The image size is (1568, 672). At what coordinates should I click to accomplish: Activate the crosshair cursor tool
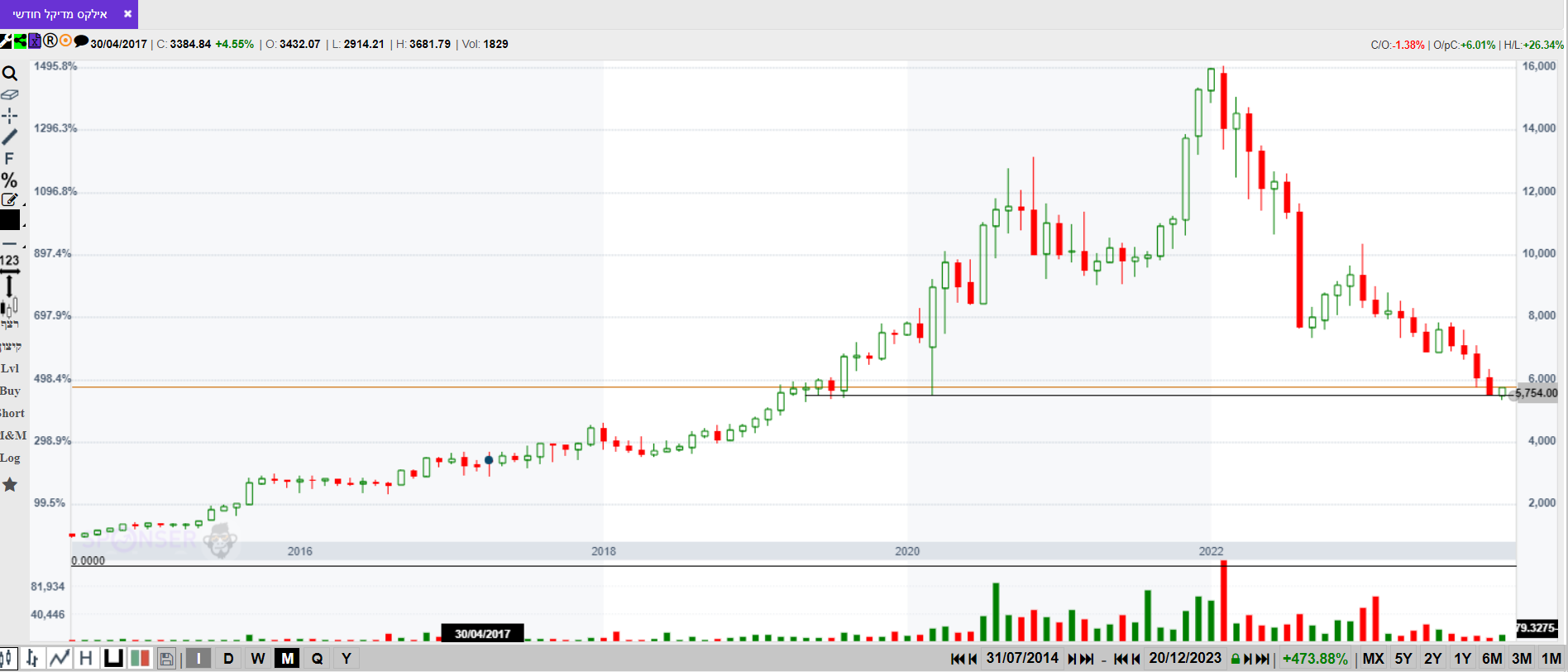point(10,116)
